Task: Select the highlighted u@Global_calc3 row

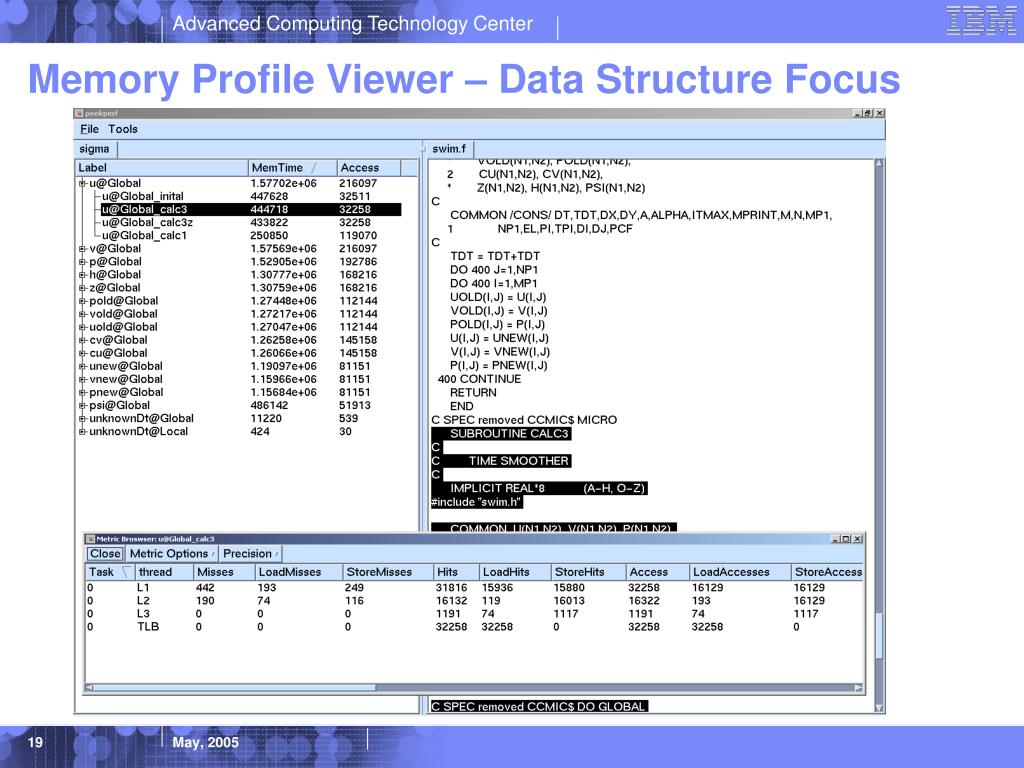Action: 250,210
